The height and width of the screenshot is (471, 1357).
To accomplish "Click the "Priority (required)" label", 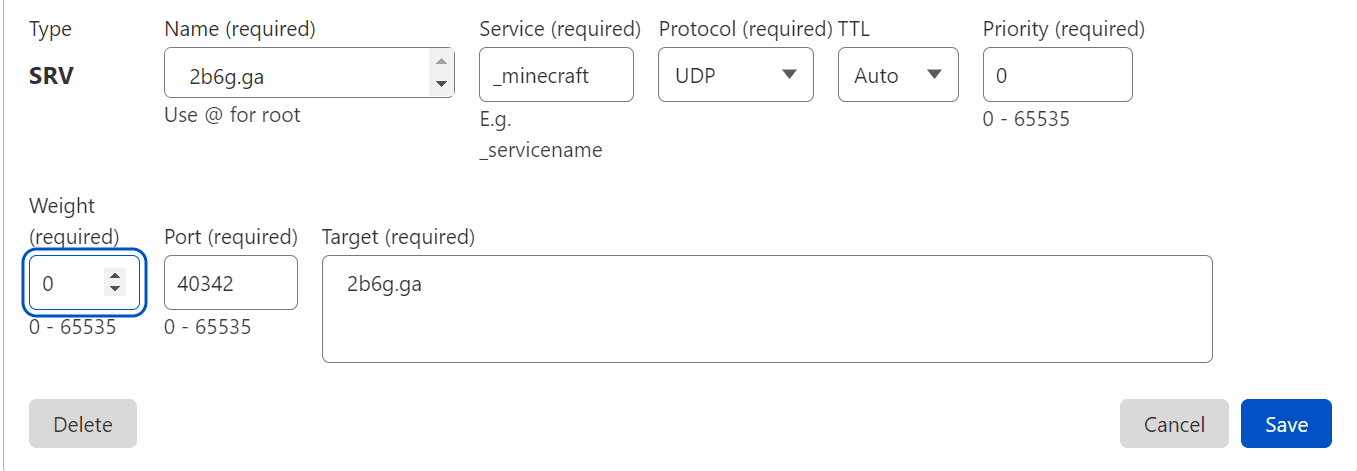I will [1063, 30].
